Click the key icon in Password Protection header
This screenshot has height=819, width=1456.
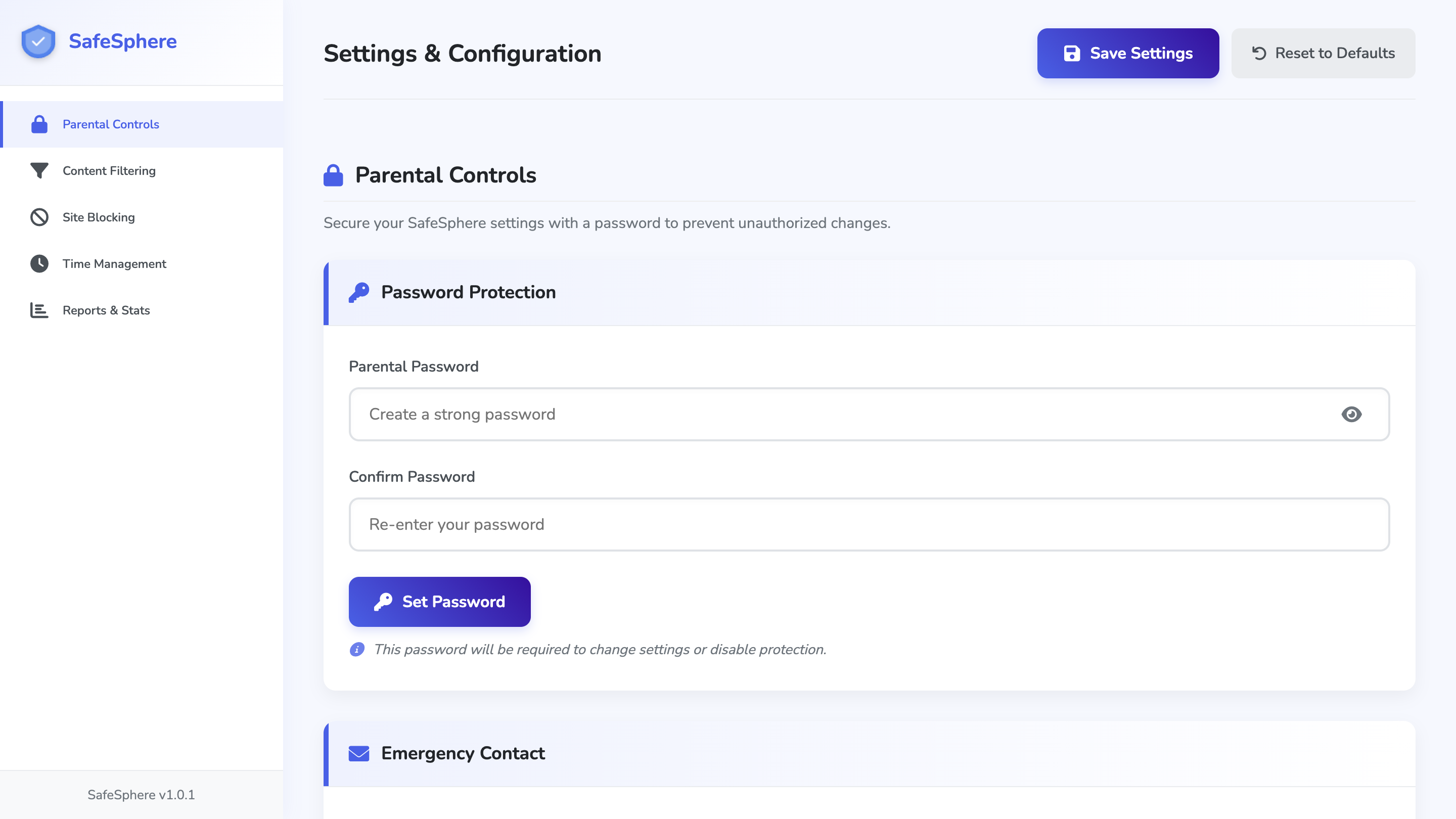pyautogui.click(x=359, y=292)
